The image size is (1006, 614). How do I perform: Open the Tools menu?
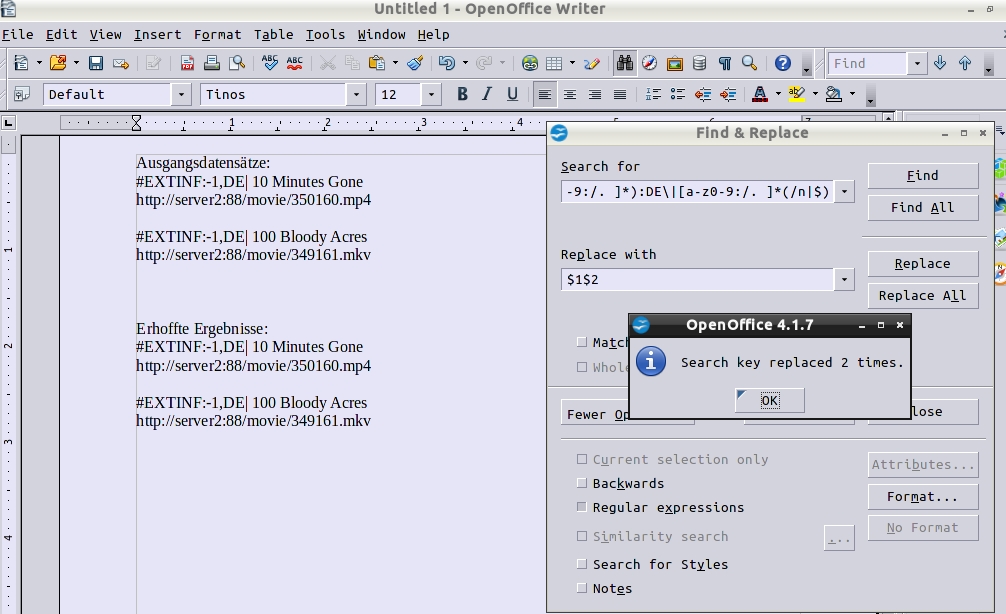pyautogui.click(x=325, y=35)
